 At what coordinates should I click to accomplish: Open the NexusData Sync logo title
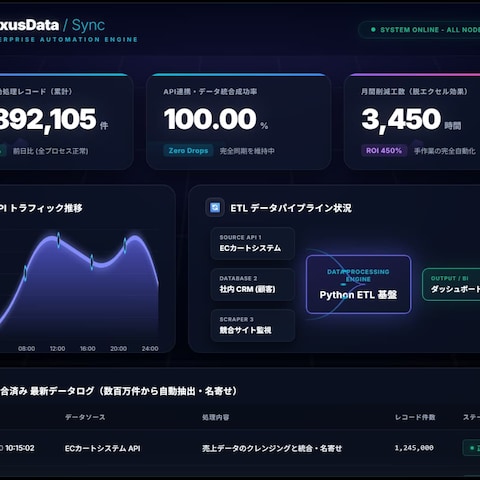[52, 25]
